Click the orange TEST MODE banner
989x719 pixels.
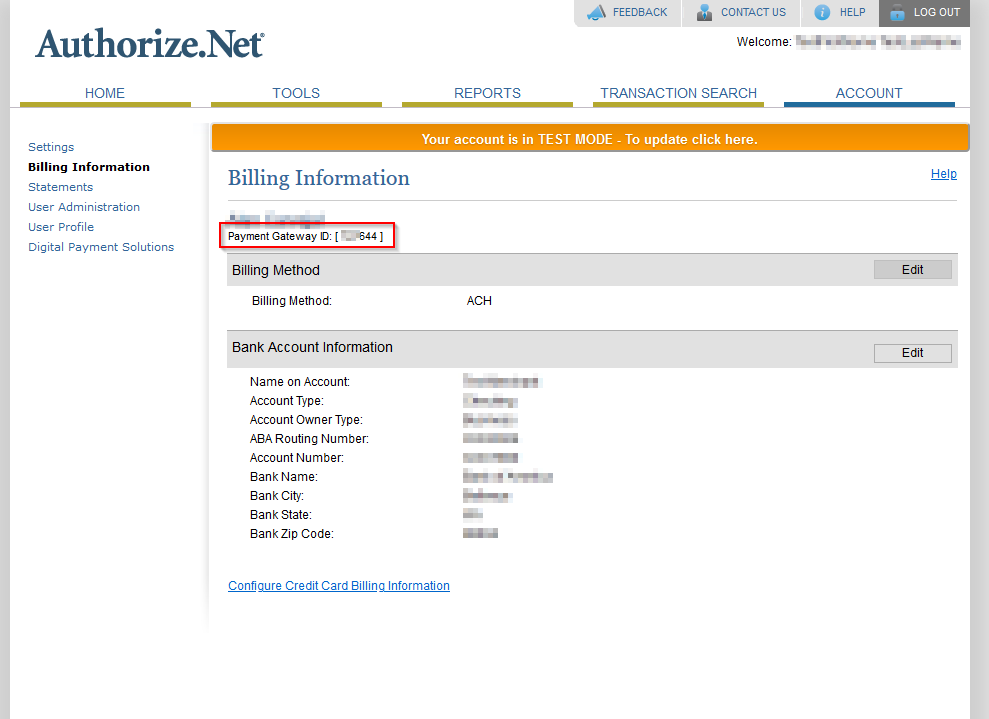[590, 139]
